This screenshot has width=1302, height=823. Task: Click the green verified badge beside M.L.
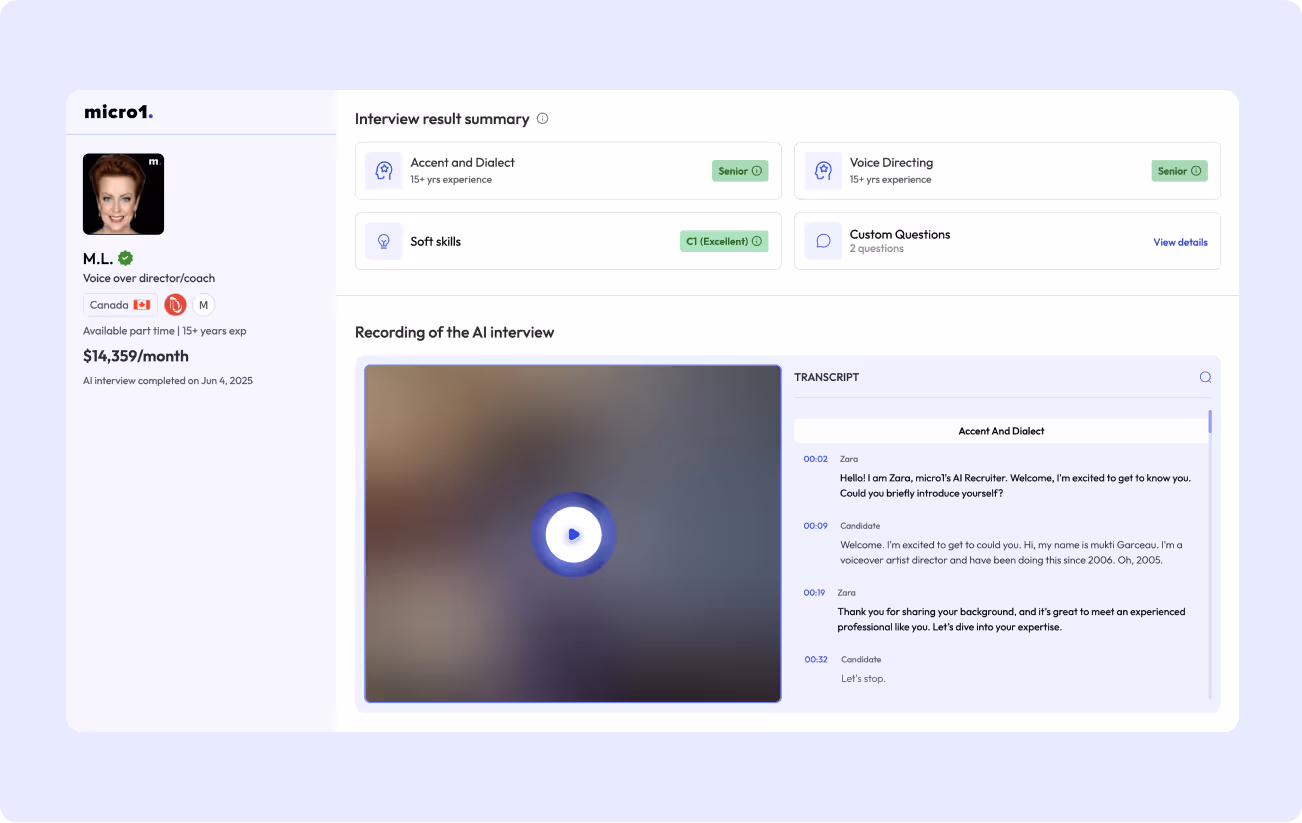tap(125, 258)
